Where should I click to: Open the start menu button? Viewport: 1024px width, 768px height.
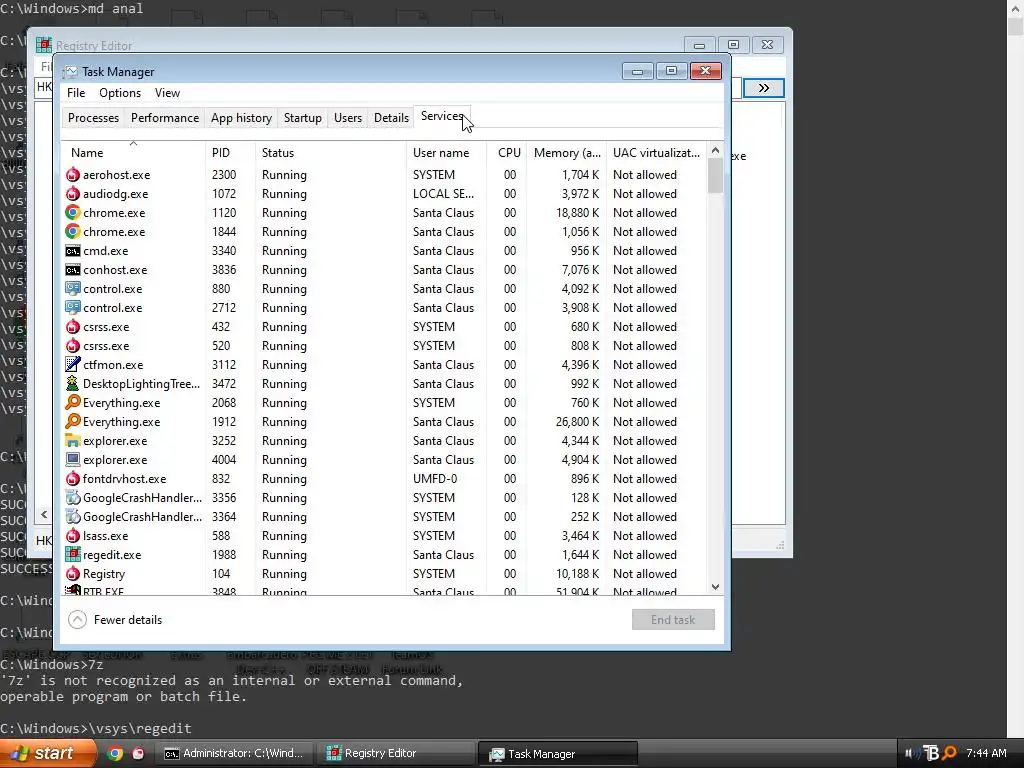coord(46,753)
